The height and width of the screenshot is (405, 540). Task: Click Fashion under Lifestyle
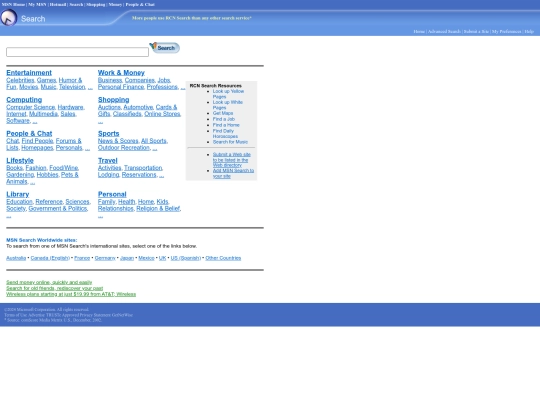click(x=36, y=168)
